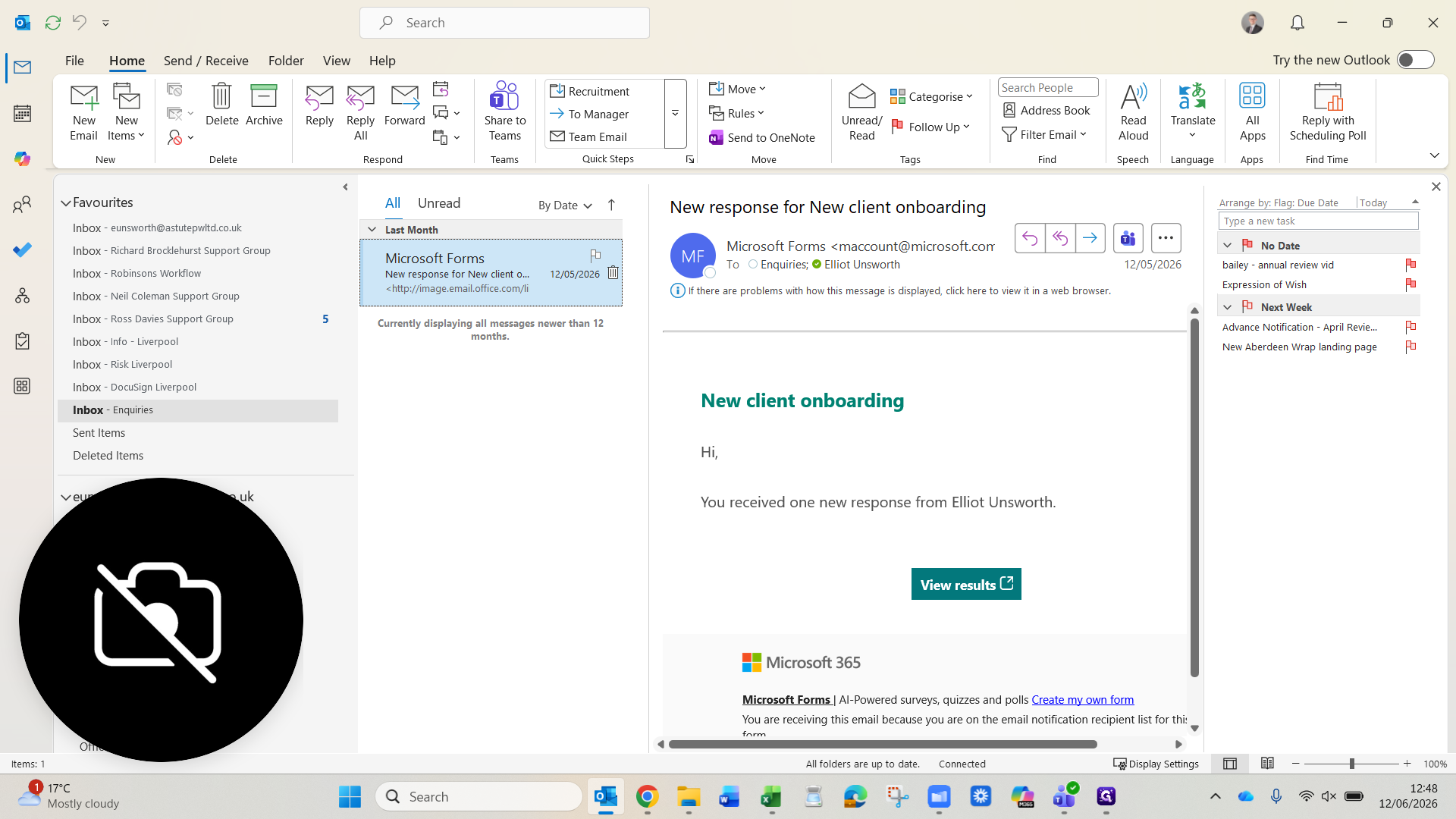Image resolution: width=1456 pixels, height=819 pixels.
Task: Archive the selected message
Action: [x=264, y=105]
